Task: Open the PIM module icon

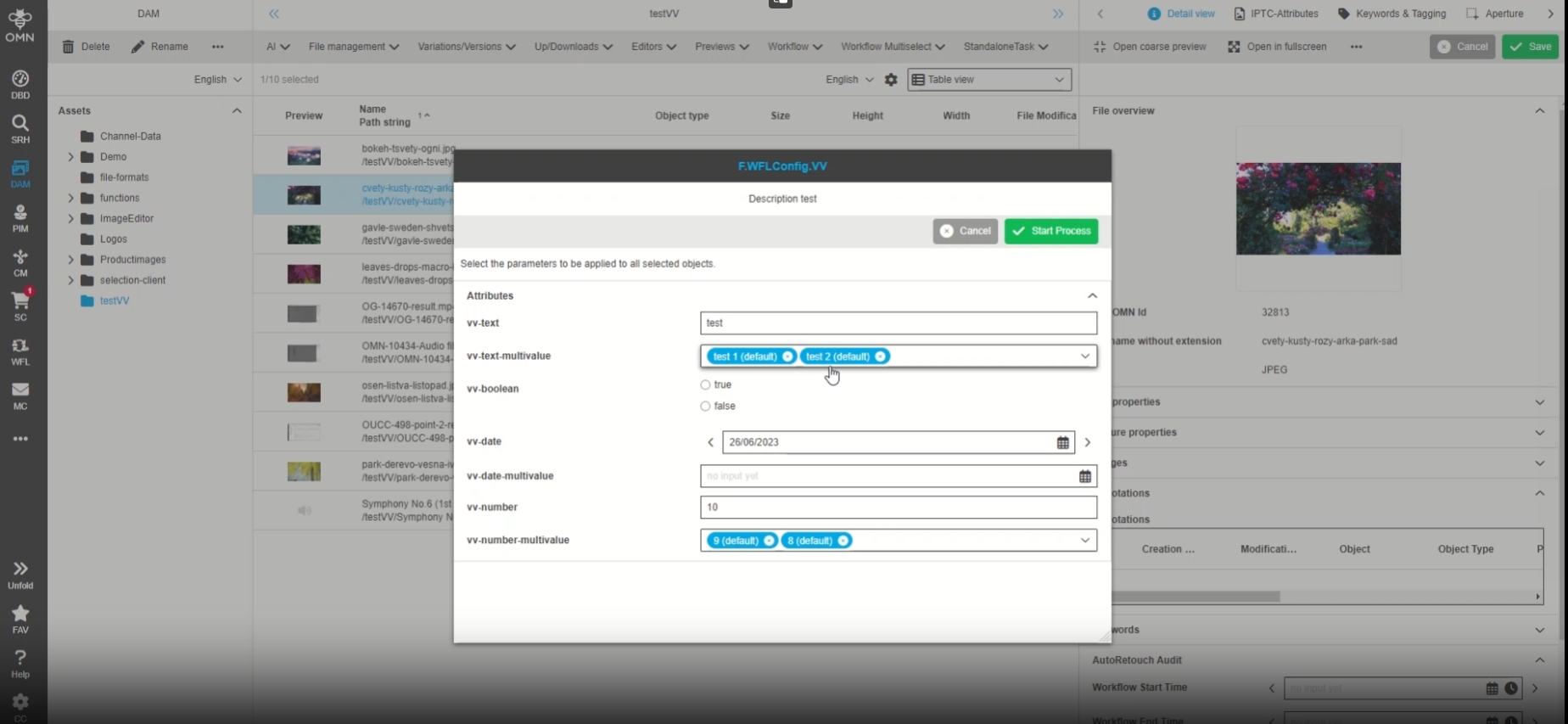Action: click(x=20, y=218)
